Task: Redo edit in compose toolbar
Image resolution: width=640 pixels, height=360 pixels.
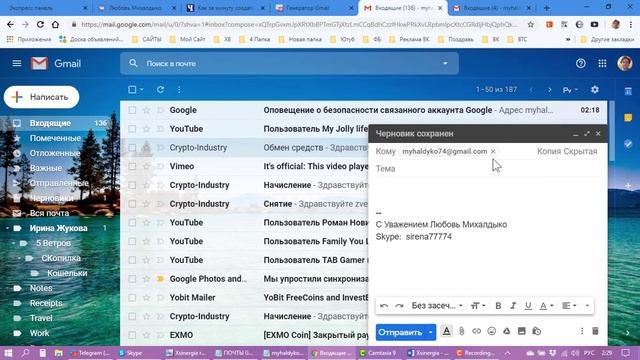Action: click(x=399, y=306)
